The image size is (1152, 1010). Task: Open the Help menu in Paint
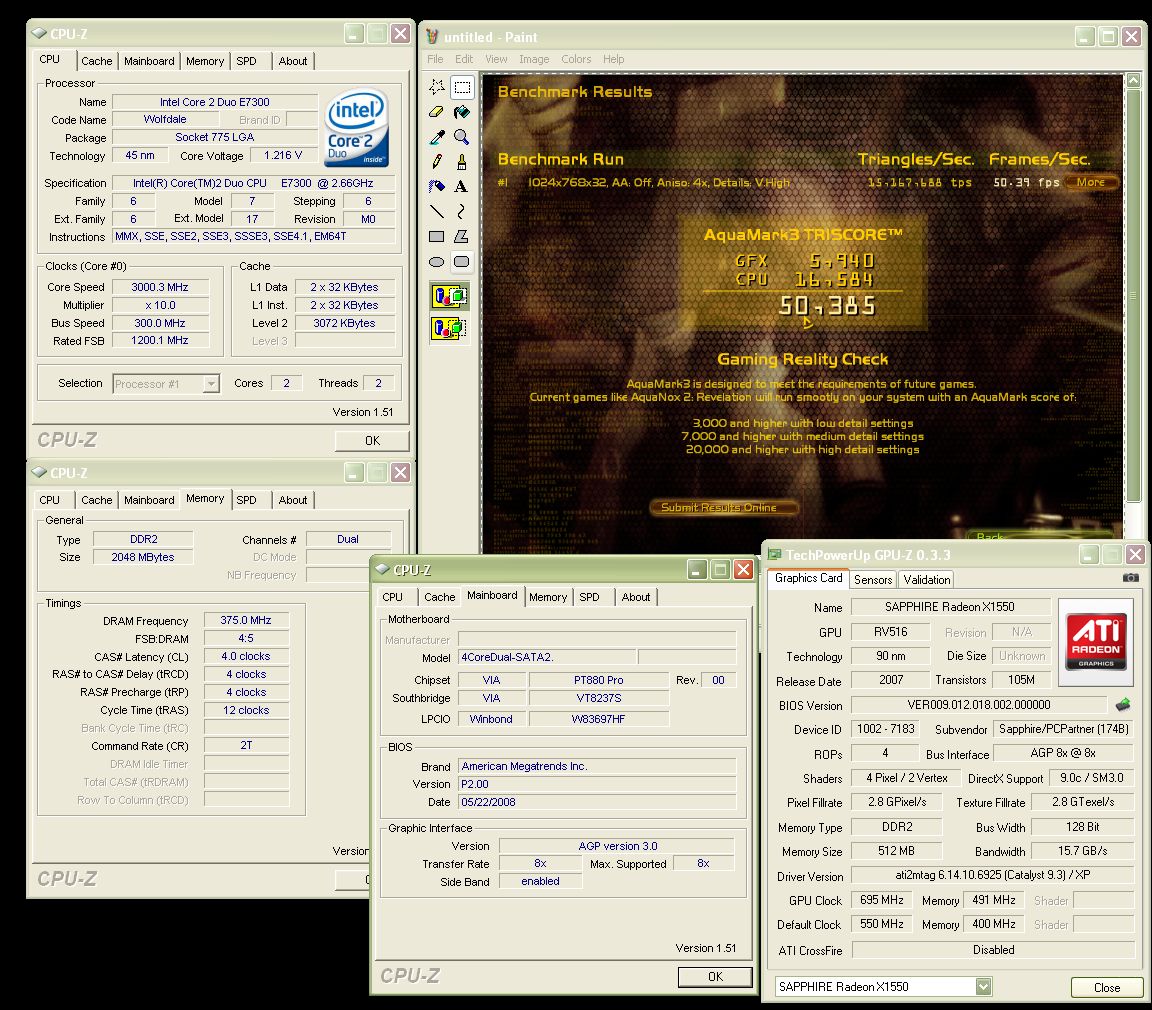tap(613, 59)
